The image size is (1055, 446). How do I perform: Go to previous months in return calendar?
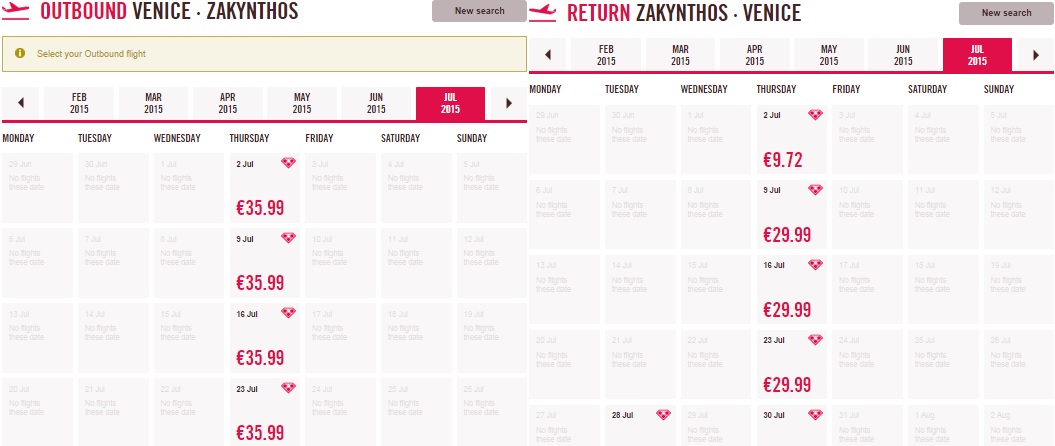point(548,55)
